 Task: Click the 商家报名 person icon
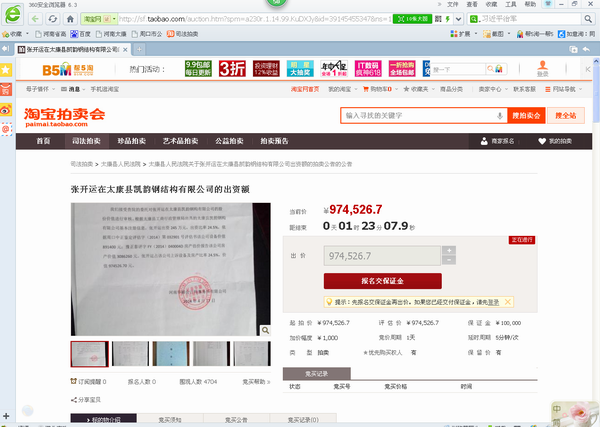tap(484, 141)
